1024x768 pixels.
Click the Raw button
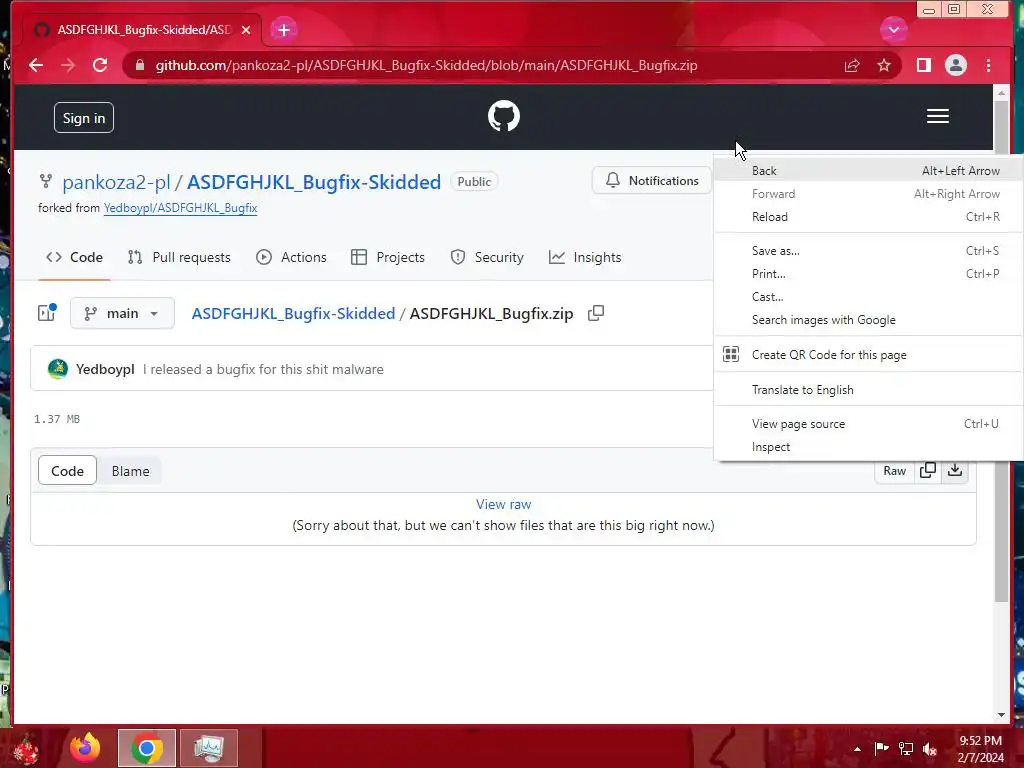[894, 471]
